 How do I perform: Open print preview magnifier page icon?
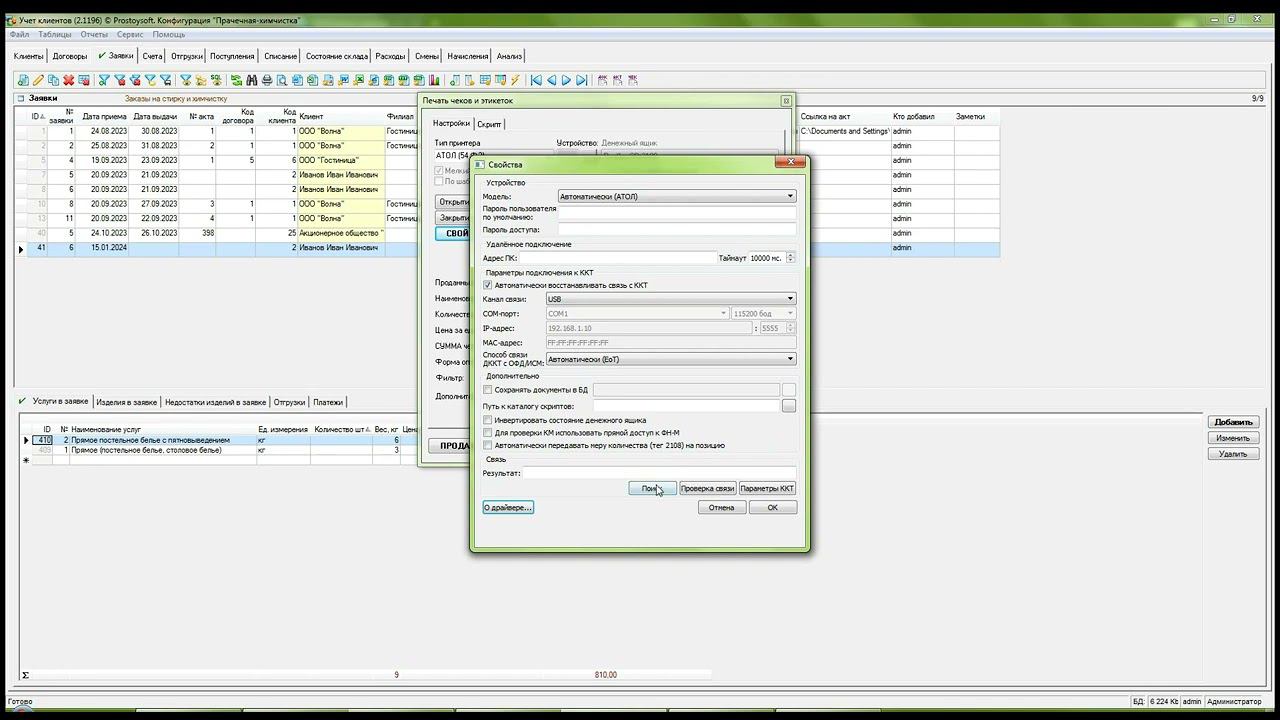[x=282, y=80]
